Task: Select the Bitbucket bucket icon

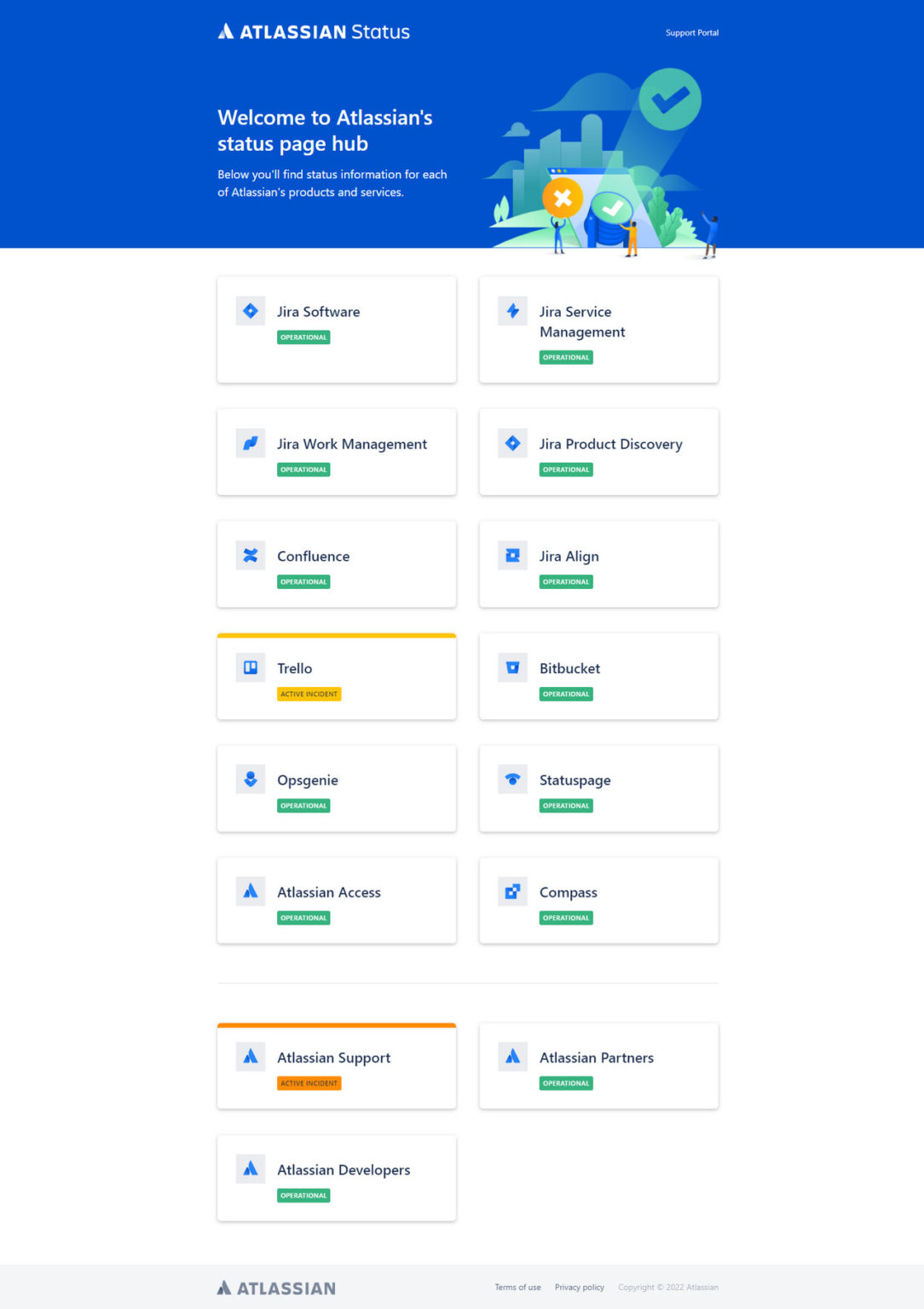Action: tap(512, 668)
